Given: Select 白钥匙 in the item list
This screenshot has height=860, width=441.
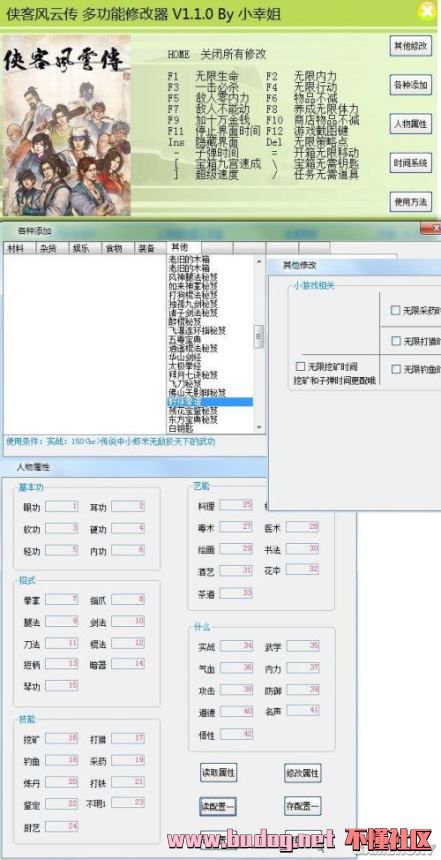Looking at the screenshot, I should click(180, 428).
